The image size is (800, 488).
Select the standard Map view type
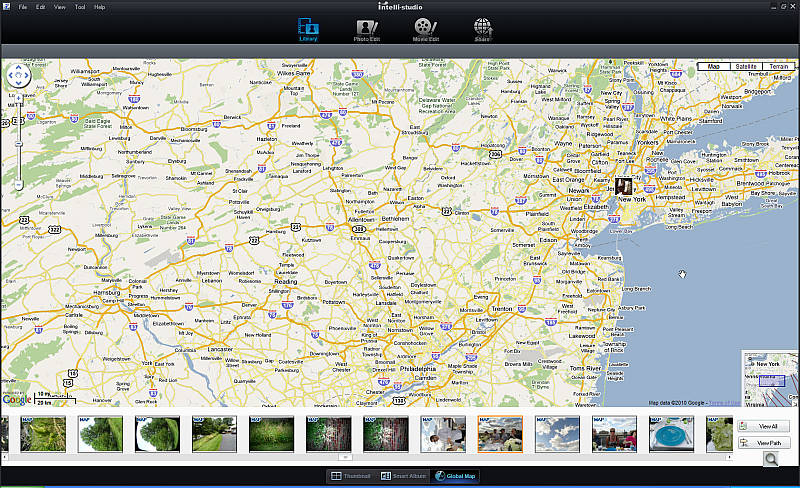[x=714, y=67]
